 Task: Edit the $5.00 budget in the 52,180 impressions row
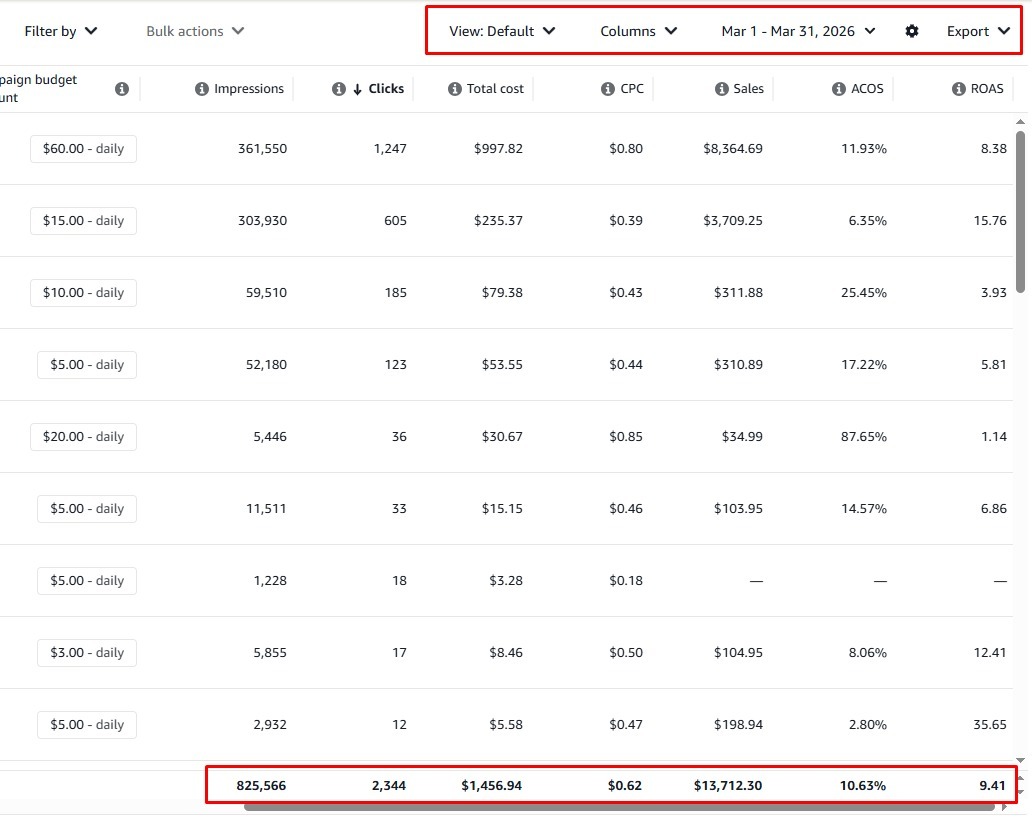(x=87, y=365)
